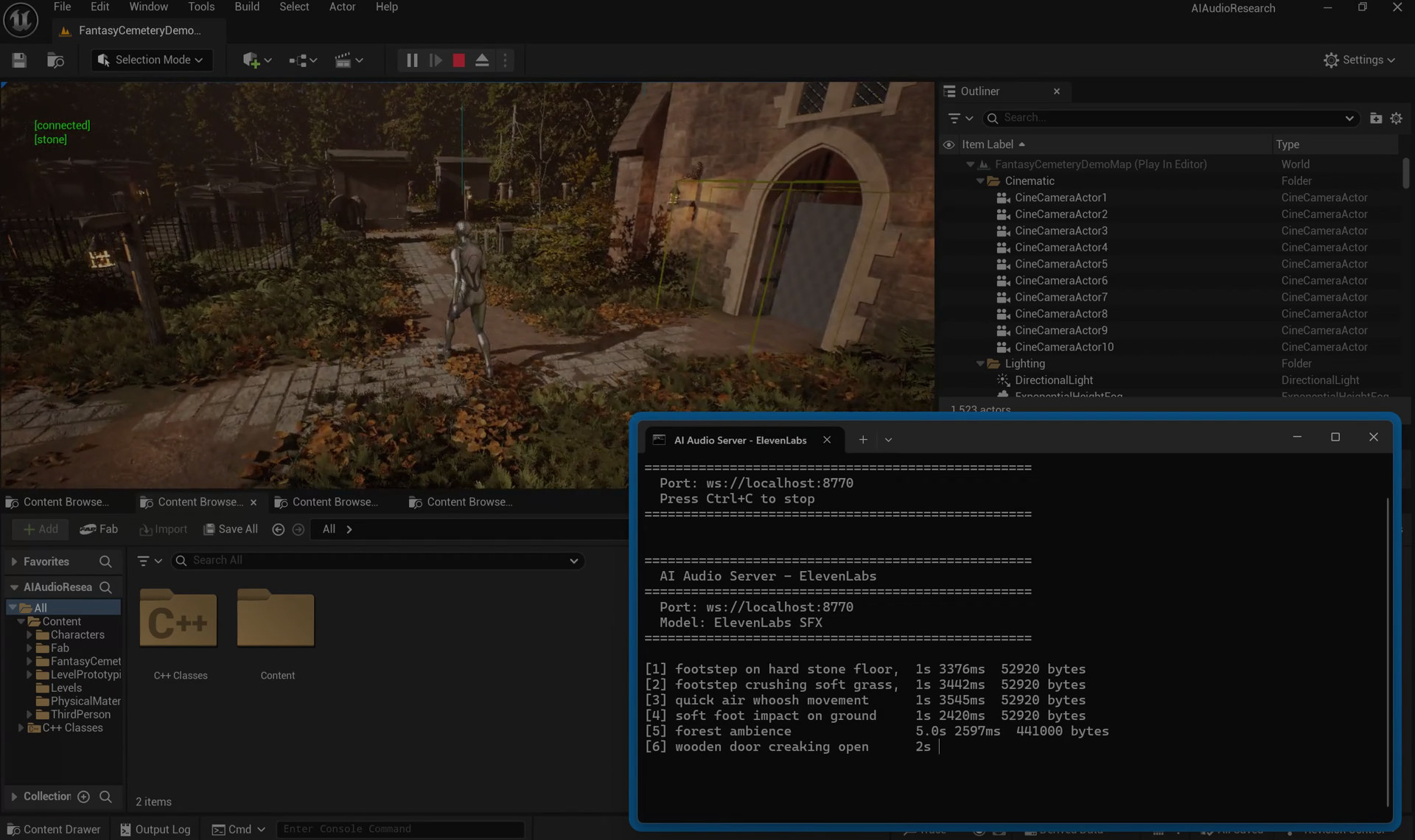Image resolution: width=1415 pixels, height=840 pixels.
Task: Click the Search All field
Action: coord(377,561)
